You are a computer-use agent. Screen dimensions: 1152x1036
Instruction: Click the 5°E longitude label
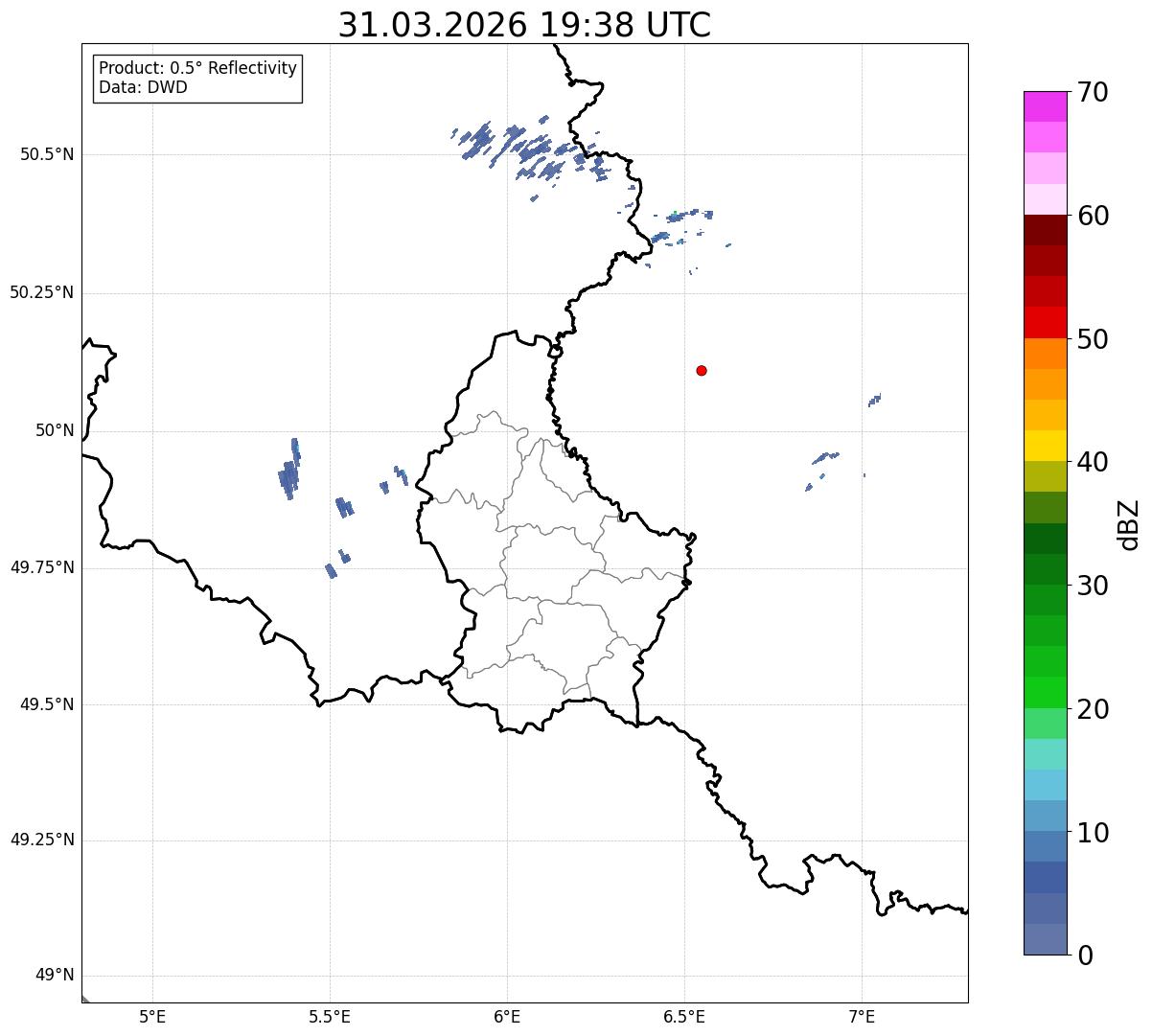click(x=152, y=1016)
